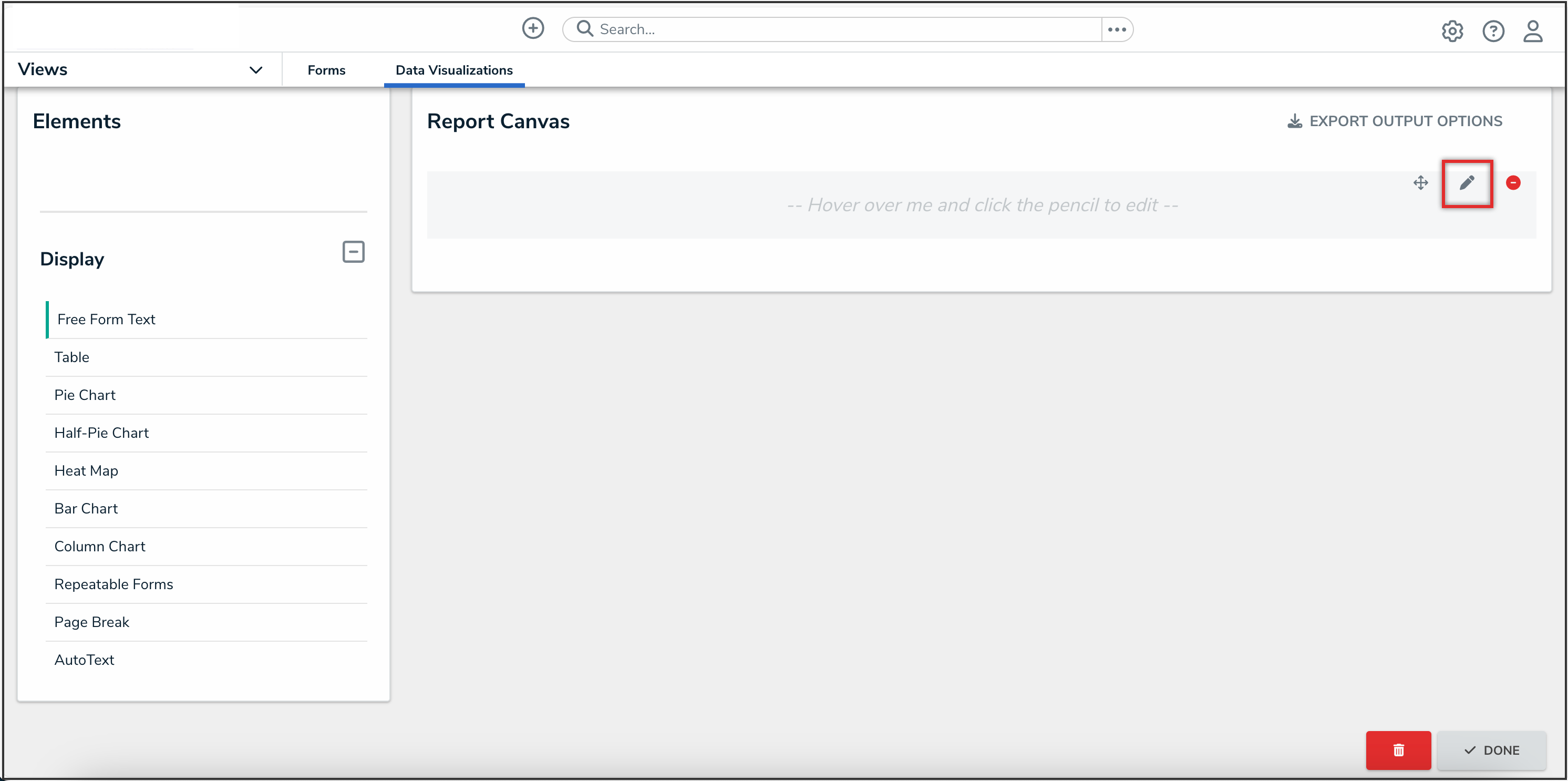The width and height of the screenshot is (1568, 781).
Task: Click the move handle cross-arrows icon
Action: (1420, 182)
